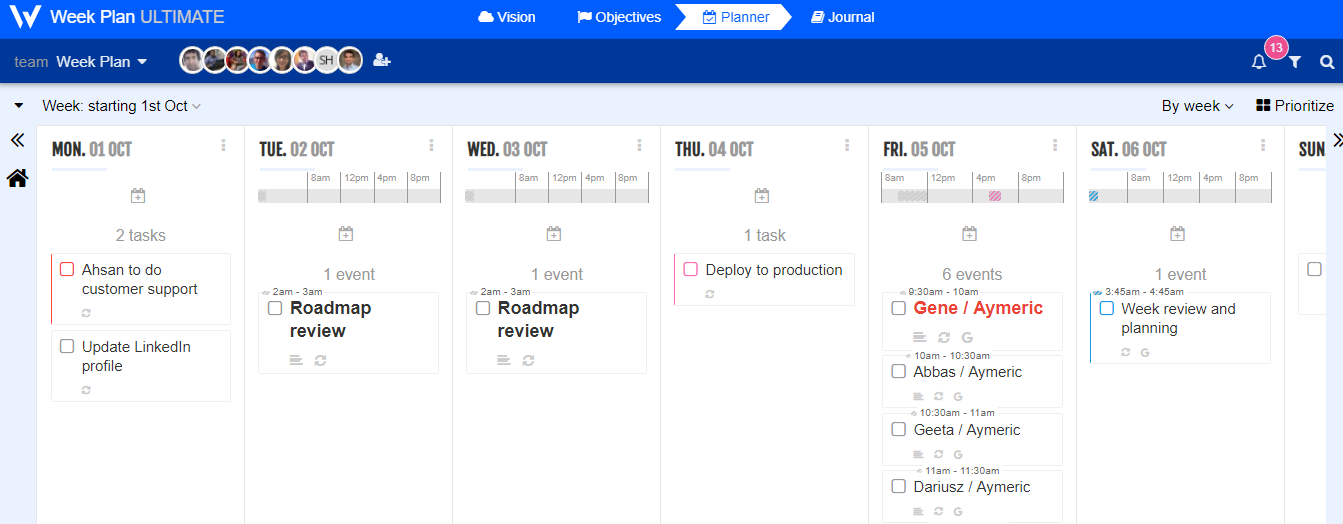
Task: Collapse sidebar with the double left chevron
Action: pyautogui.click(x=17, y=141)
